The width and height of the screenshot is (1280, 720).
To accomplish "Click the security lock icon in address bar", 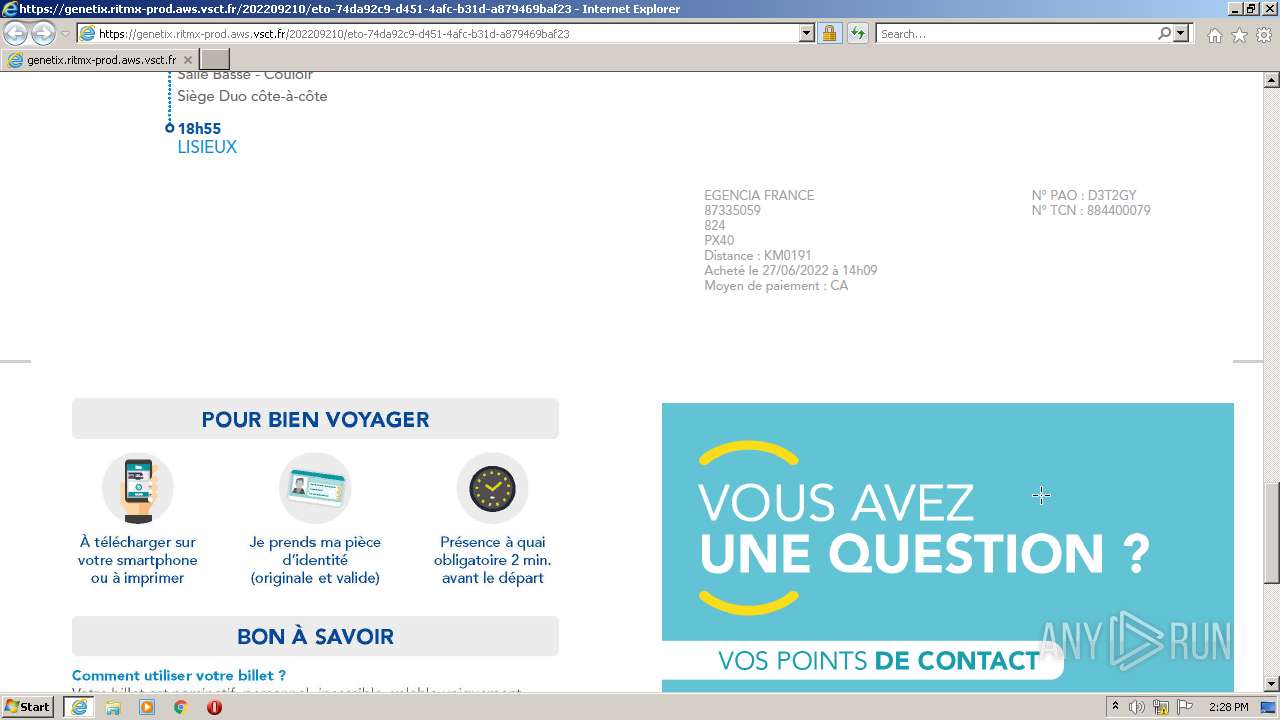I will click(x=829, y=33).
